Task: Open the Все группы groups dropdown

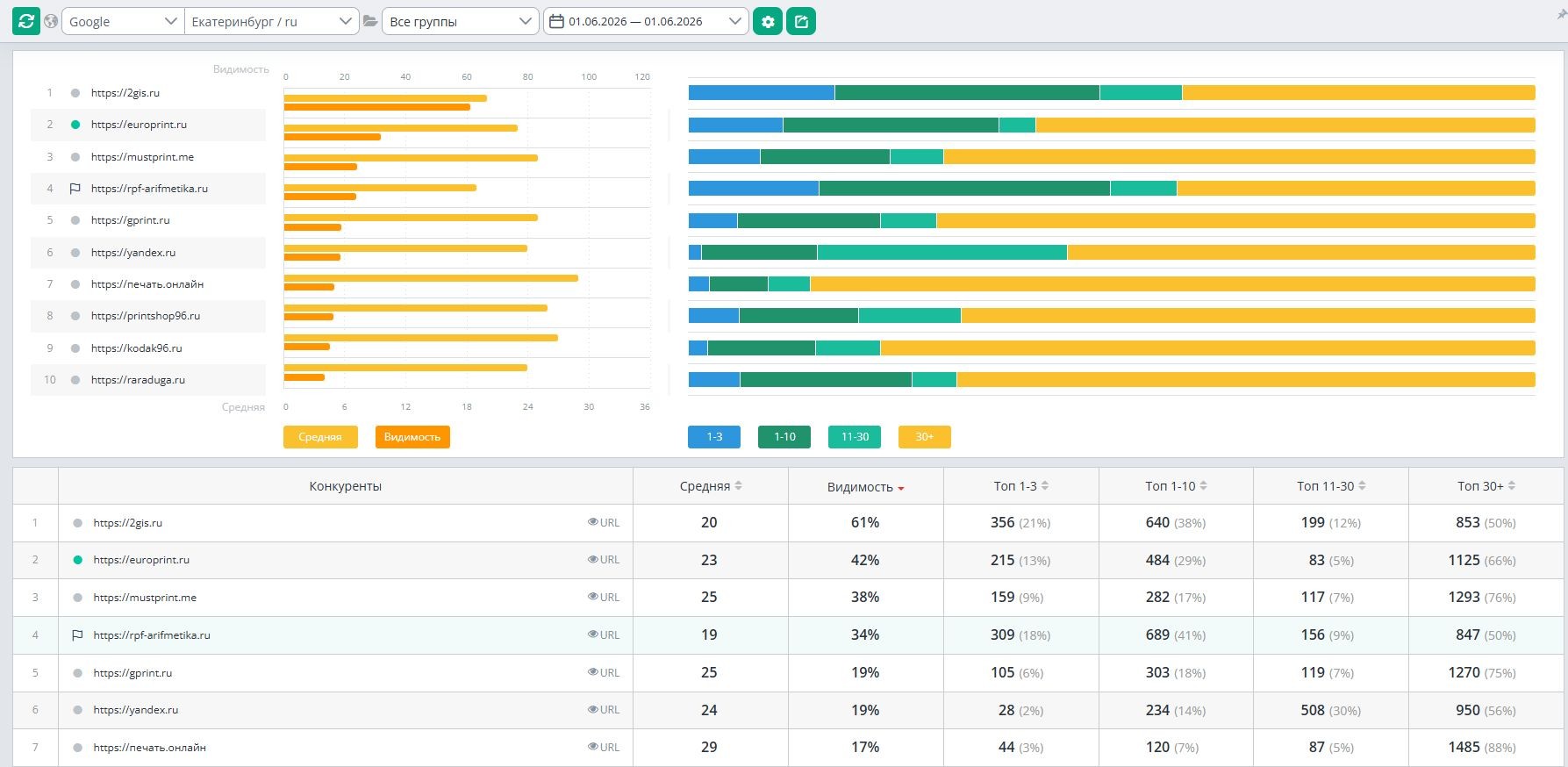Action: 461,21
